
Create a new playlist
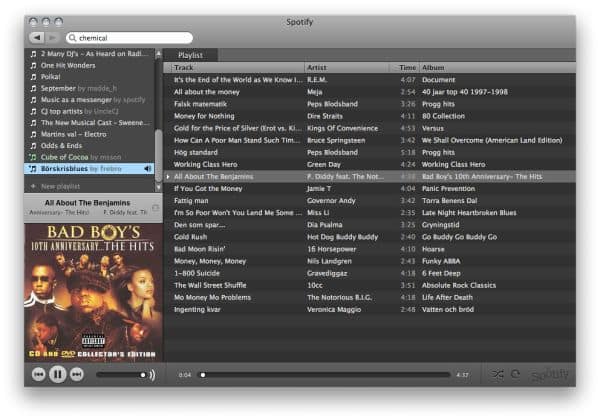click(57, 186)
